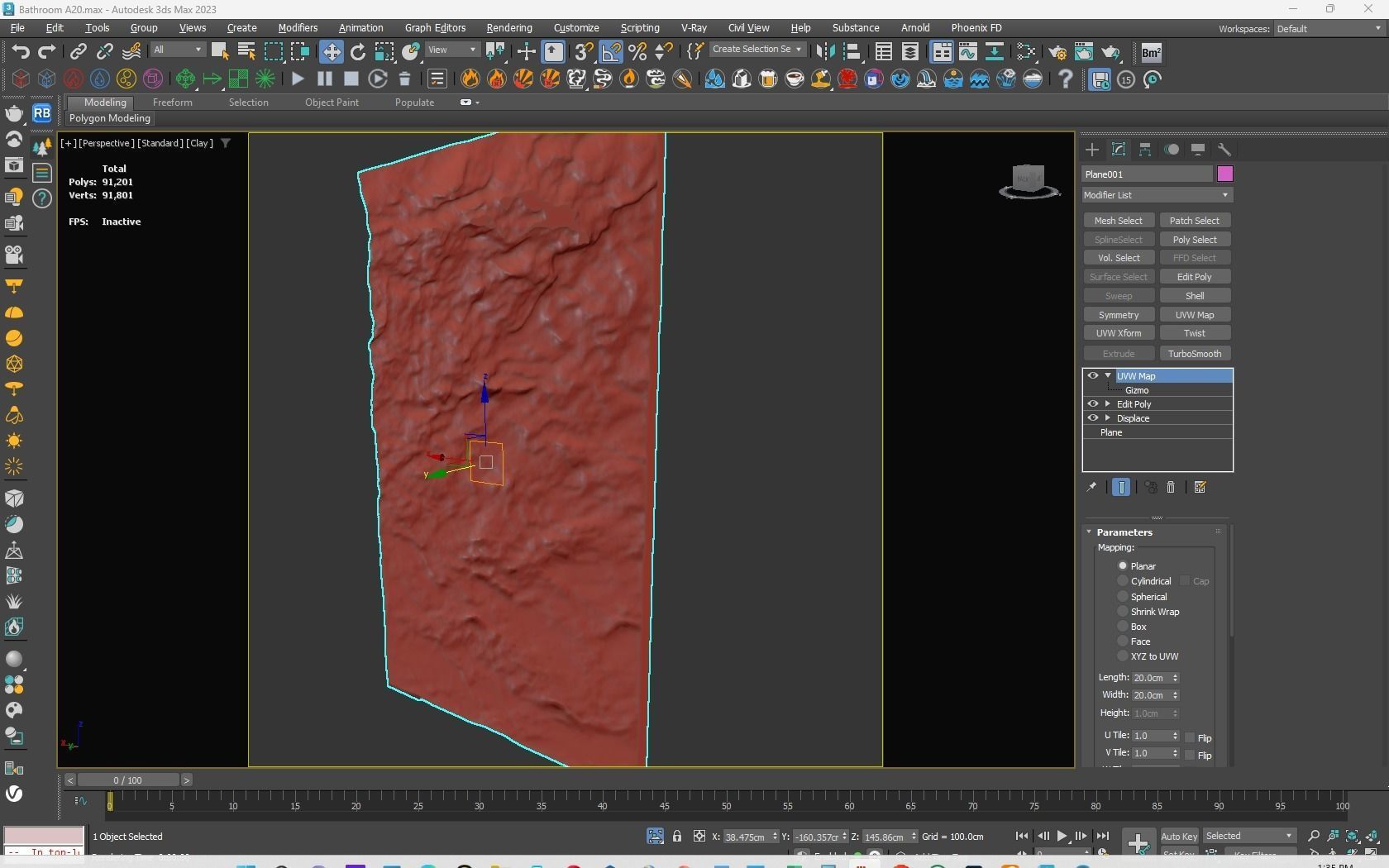Open the Create command panel tab

click(x=1092, y=150)
